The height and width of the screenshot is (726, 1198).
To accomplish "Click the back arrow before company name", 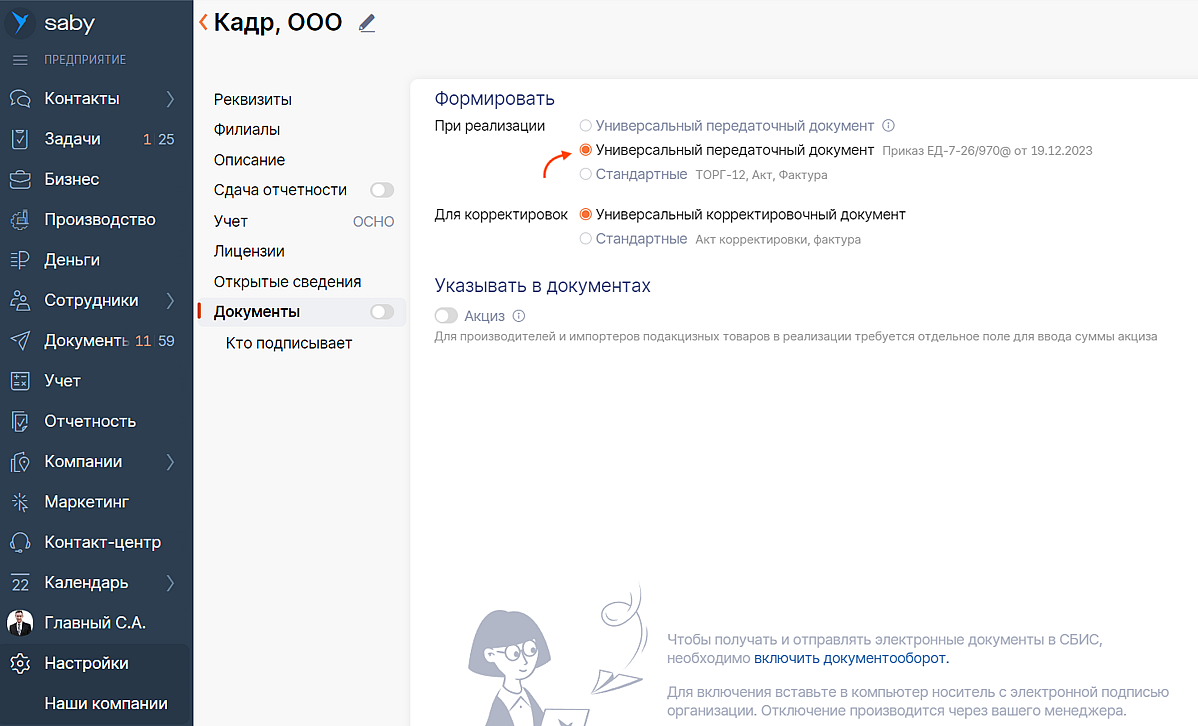I will click(x=204, y=22).
